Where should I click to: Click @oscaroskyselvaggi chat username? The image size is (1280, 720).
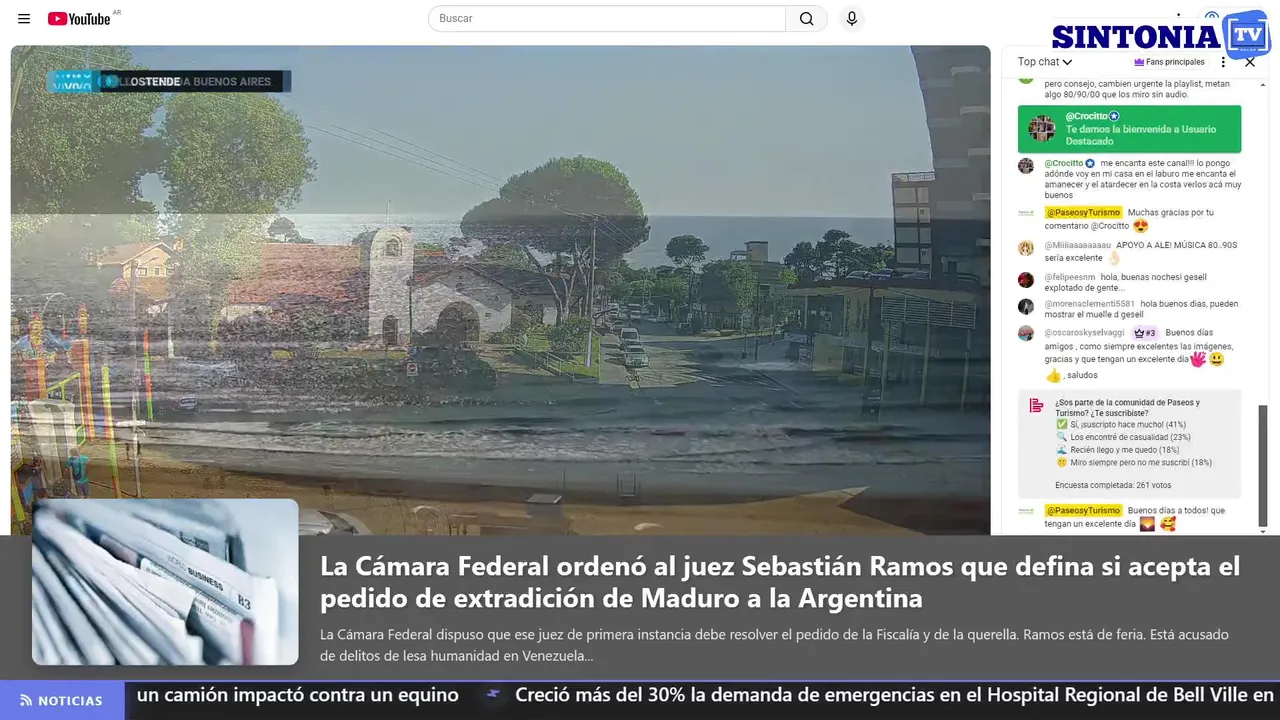pyautogui.click(x=1085, y=333)
